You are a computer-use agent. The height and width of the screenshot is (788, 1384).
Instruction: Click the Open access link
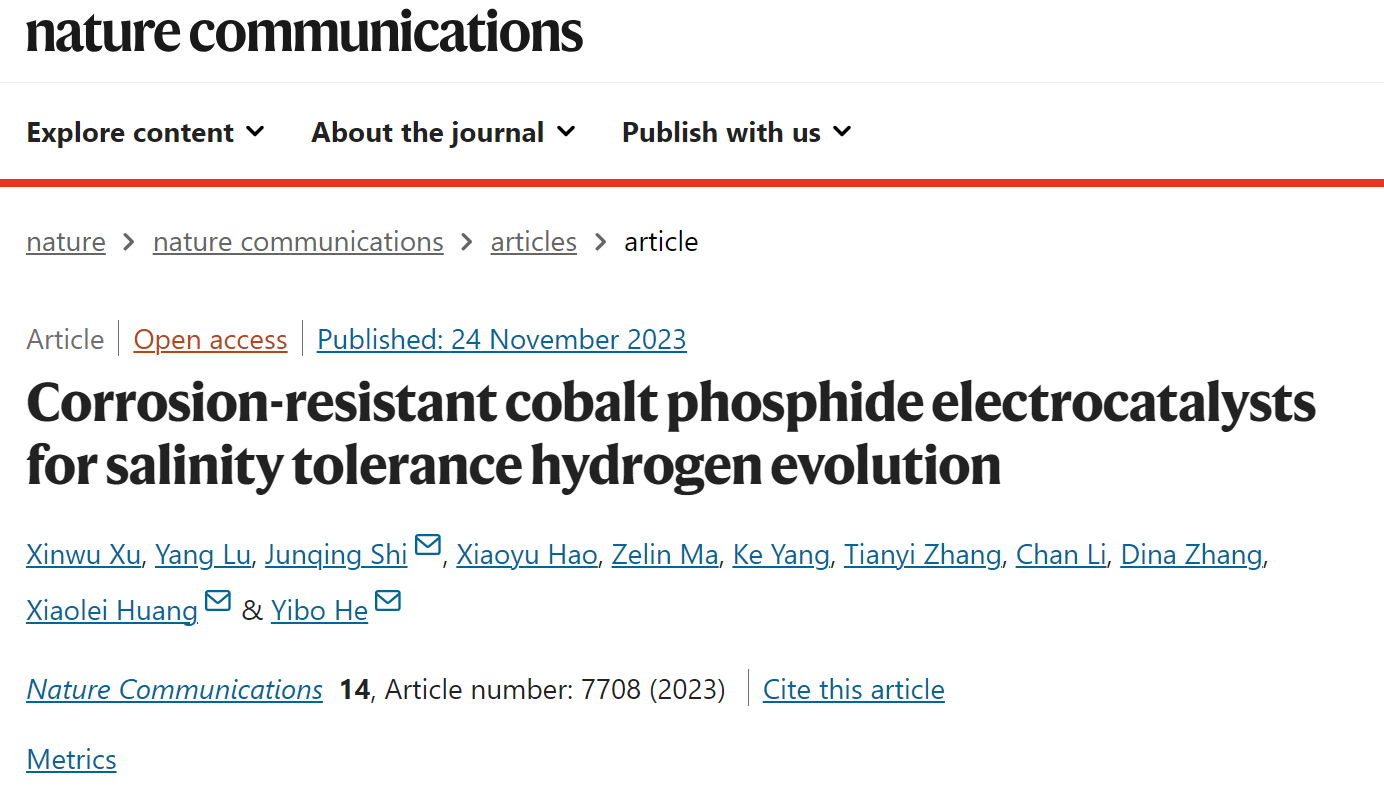point(211,340)
